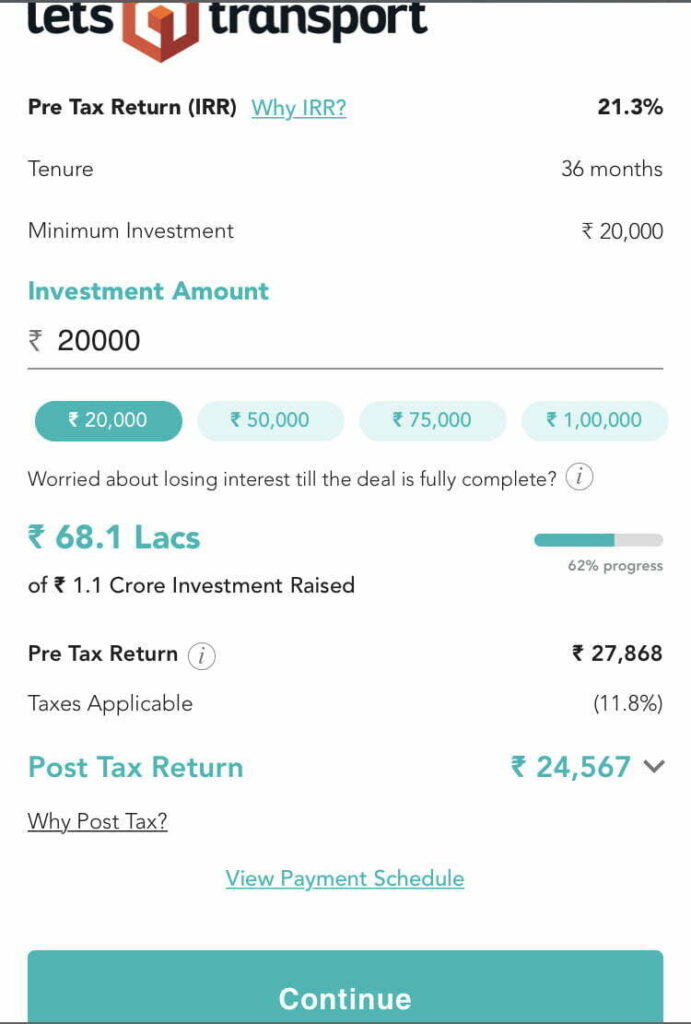The height and width of the screenshot is (1024, 691).
Task: Focus the Investment Amount input field
Action: click(350, 341)
